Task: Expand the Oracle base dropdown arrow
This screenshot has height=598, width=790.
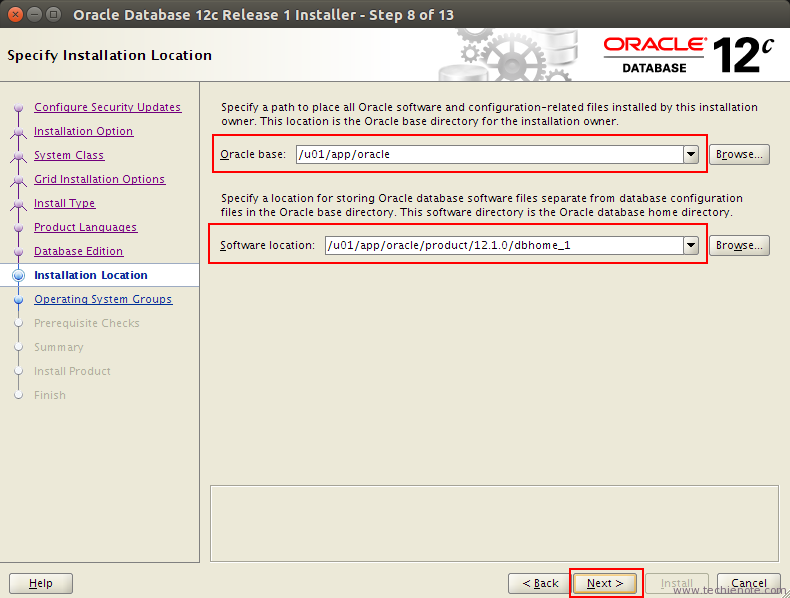Action: click(x=691, y=154)
